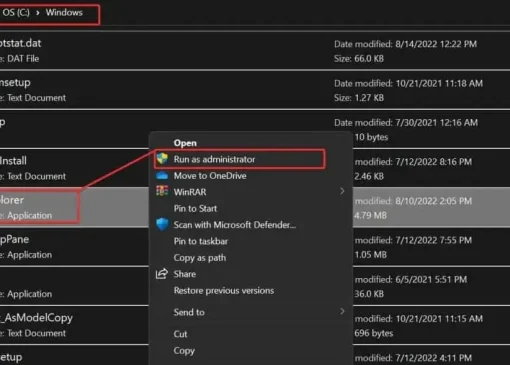Click the modified 10/21/2021 11:15 AM text
This screenshot has height=365, width=510.
pos(419,319)
